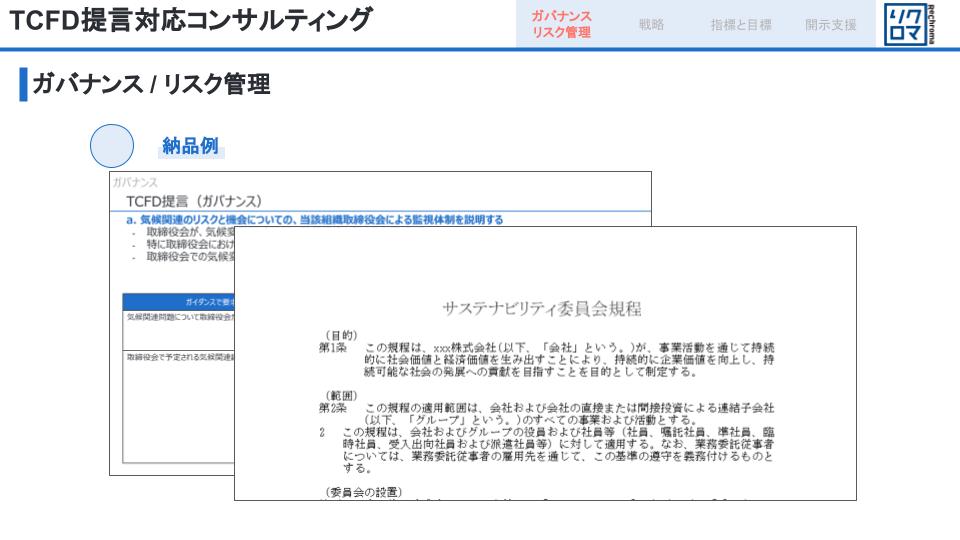This screenshot has width=960, height=540.
Task: Select the ガバナンス リスク管理 tab
Action: [x=561, y=24]
